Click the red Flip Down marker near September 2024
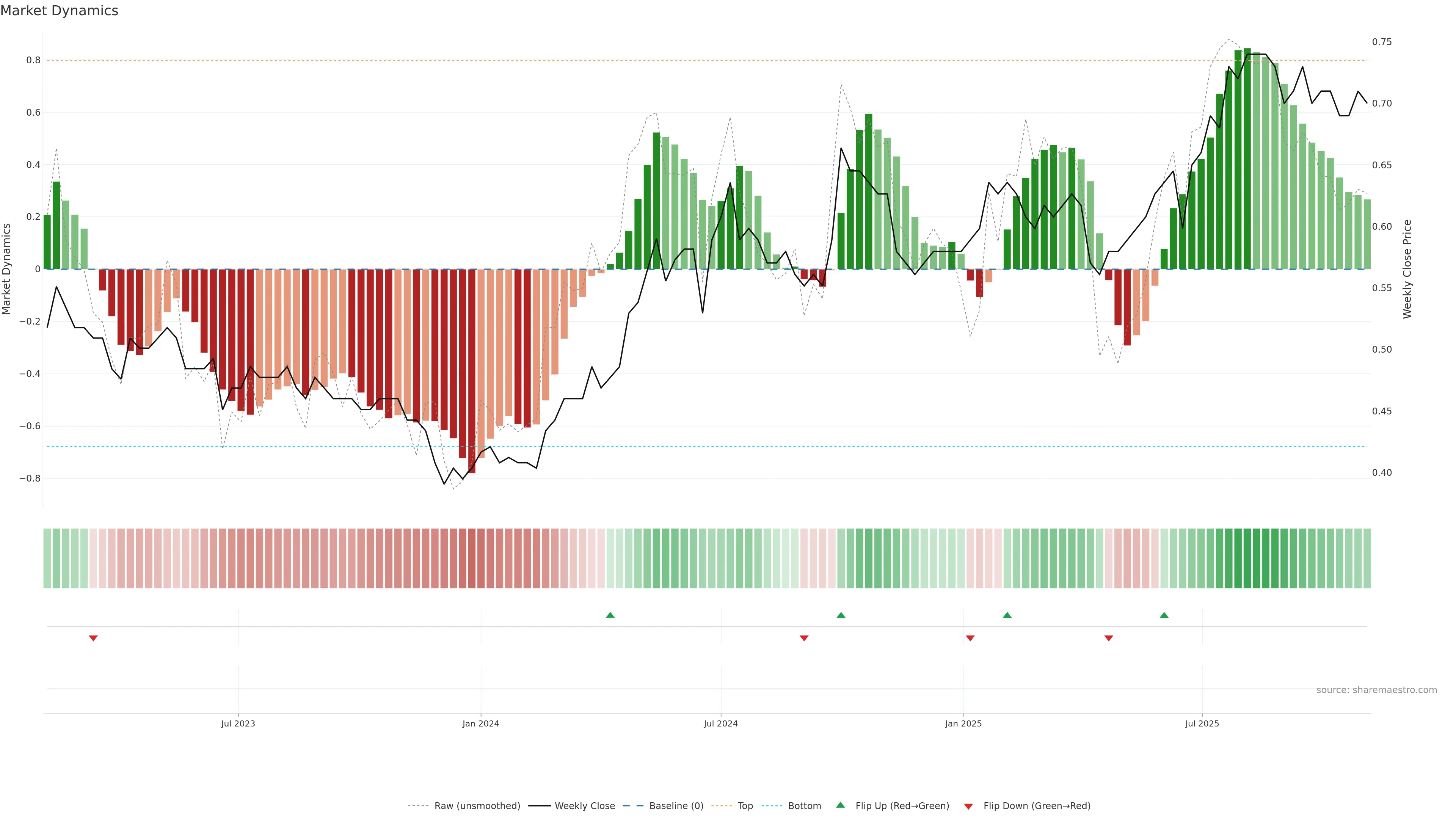Screen dimensions: 1456x819 (x=804, y=638)
